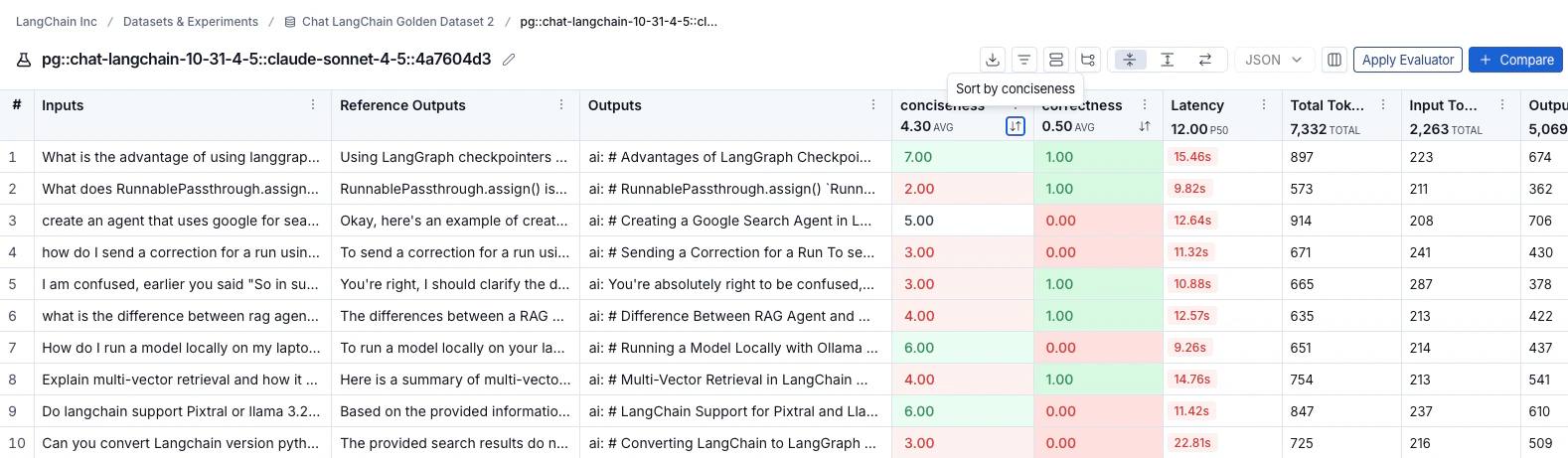Open the filter rows icon

(1023, 60)
